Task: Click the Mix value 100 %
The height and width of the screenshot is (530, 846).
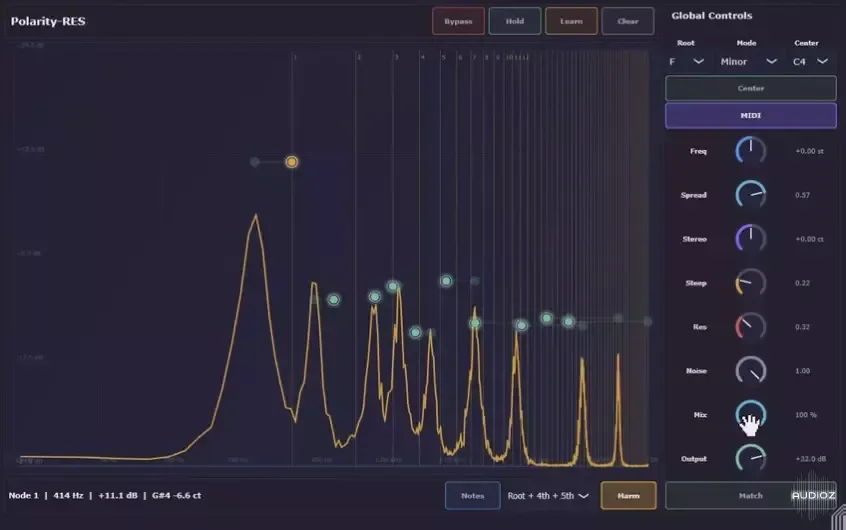Action: pyautogui.click(x=806, y=415)
